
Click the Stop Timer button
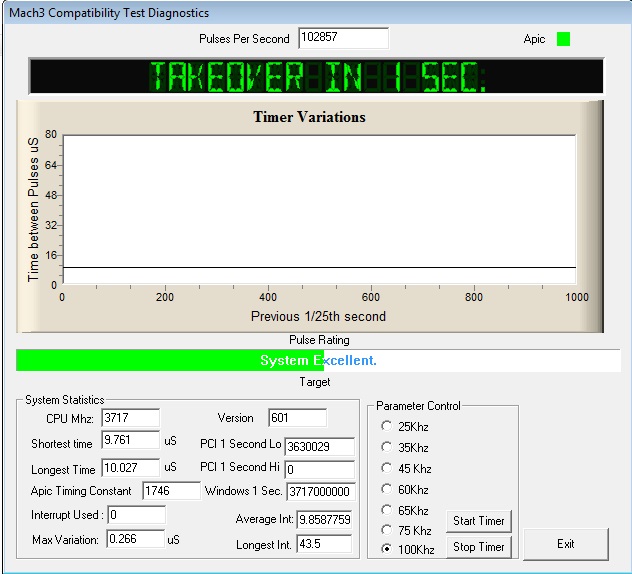479,547
